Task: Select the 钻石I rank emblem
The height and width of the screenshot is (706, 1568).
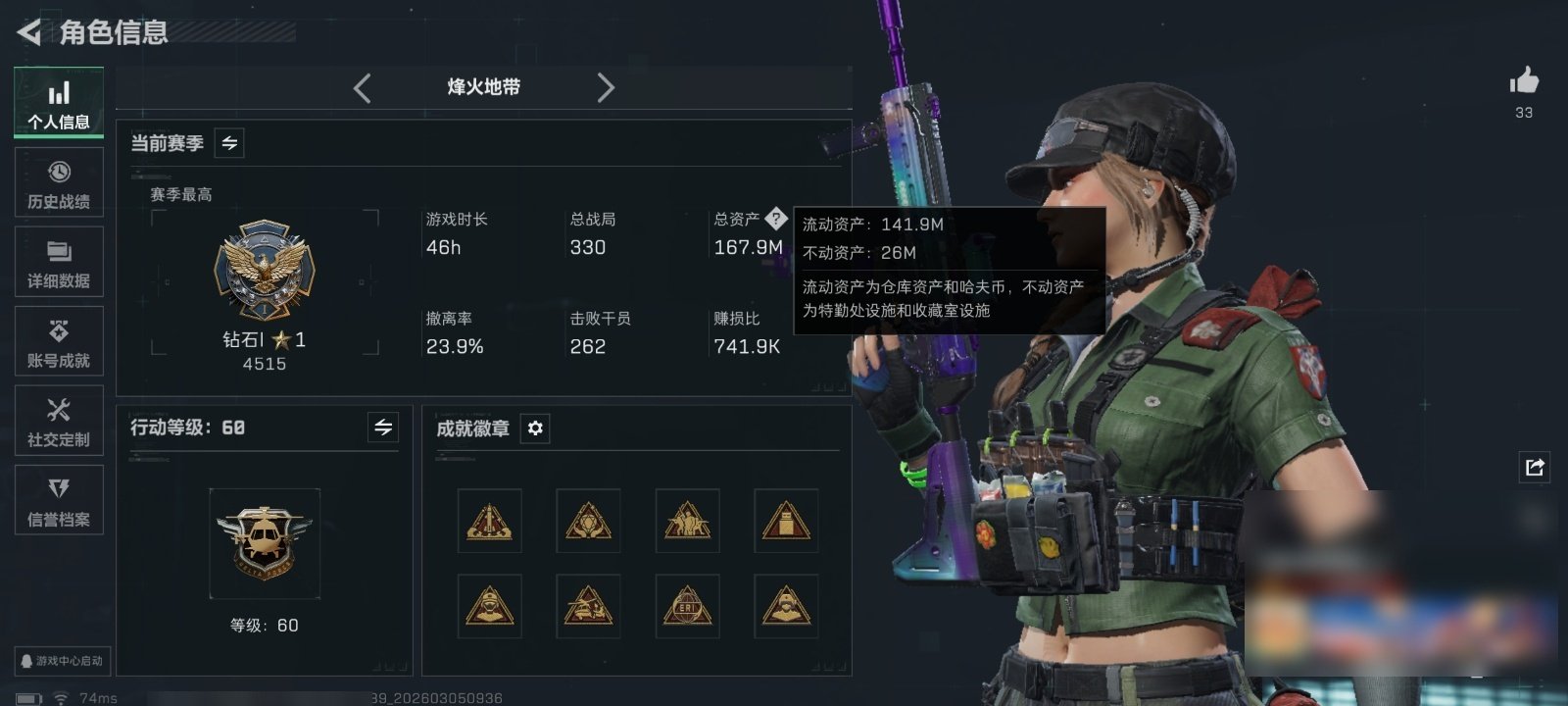Action: [x=265, y=269]
